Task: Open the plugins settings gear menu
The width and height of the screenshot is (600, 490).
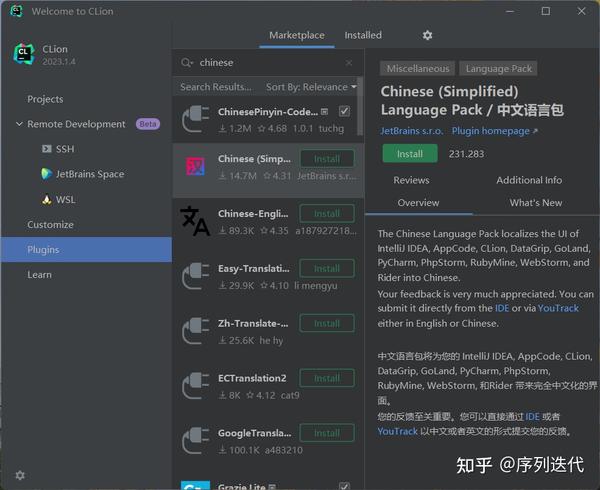Action: click(x=427, y=35)
